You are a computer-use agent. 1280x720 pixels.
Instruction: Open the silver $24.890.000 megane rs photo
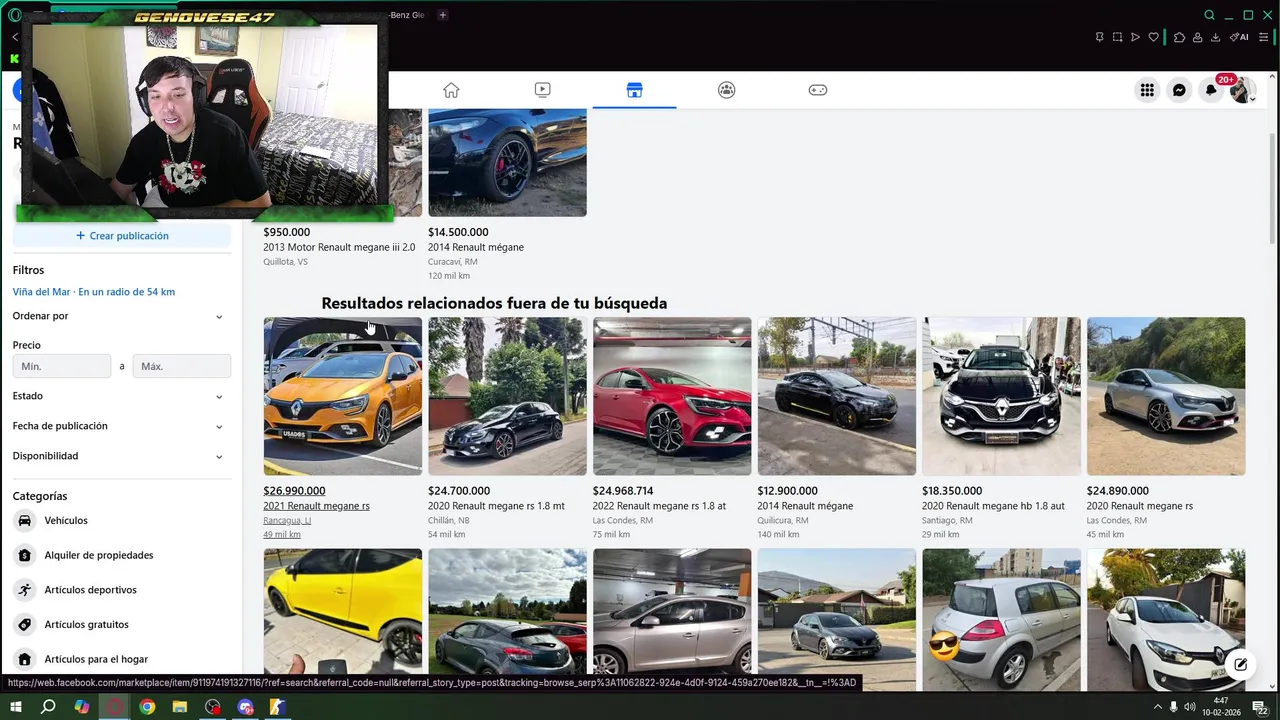tap(1166, 396)
